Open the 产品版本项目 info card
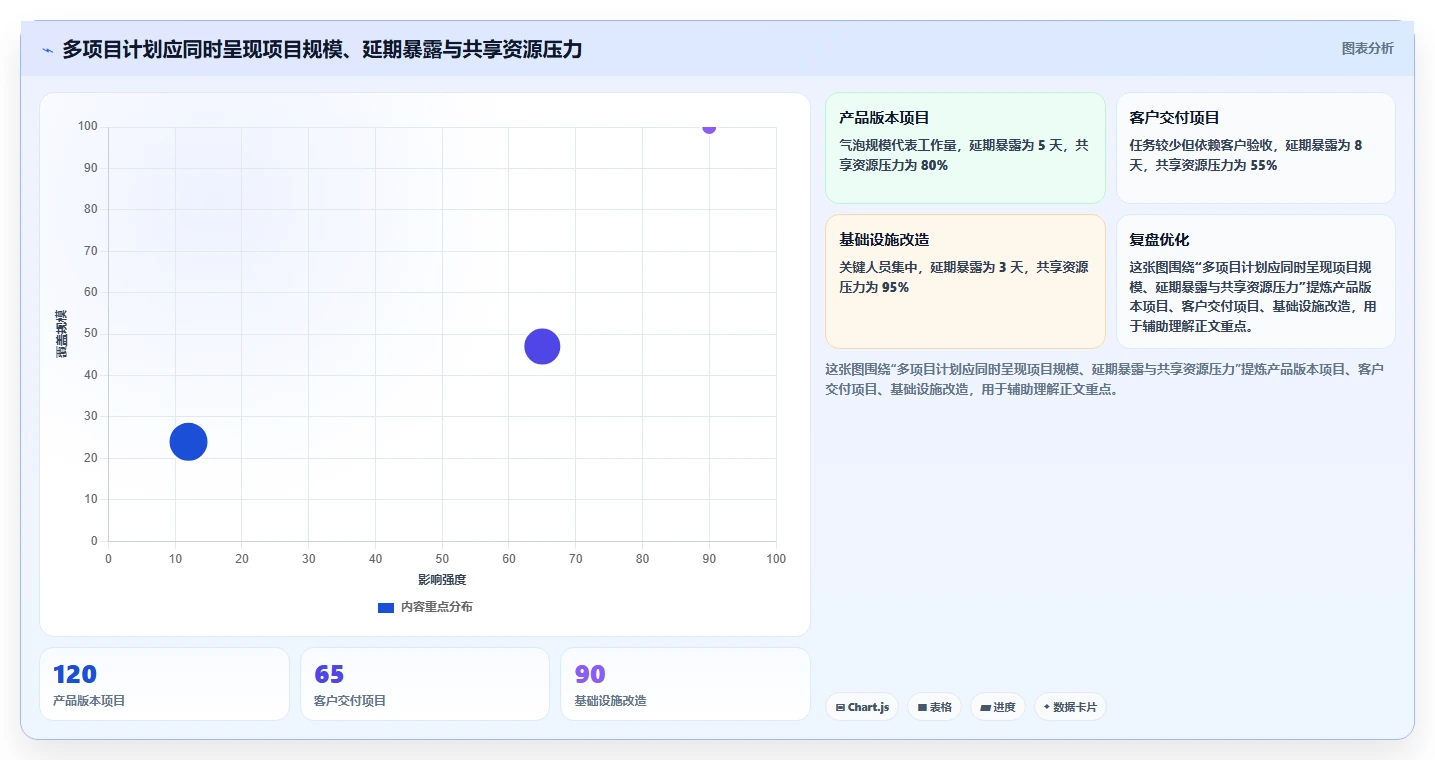1435x760 pixels. click(965, 148)
